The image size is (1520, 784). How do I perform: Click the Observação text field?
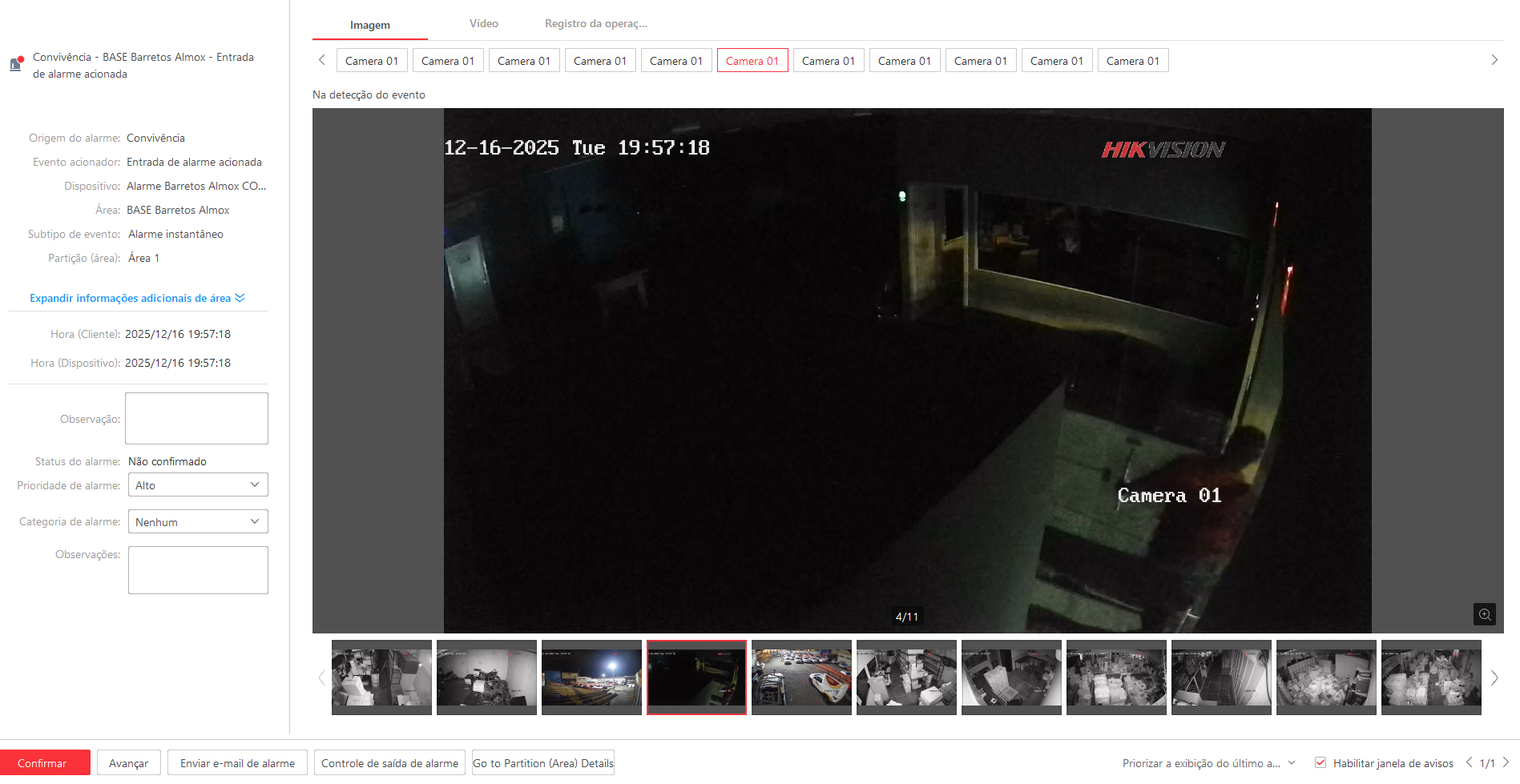pos(196,418)
